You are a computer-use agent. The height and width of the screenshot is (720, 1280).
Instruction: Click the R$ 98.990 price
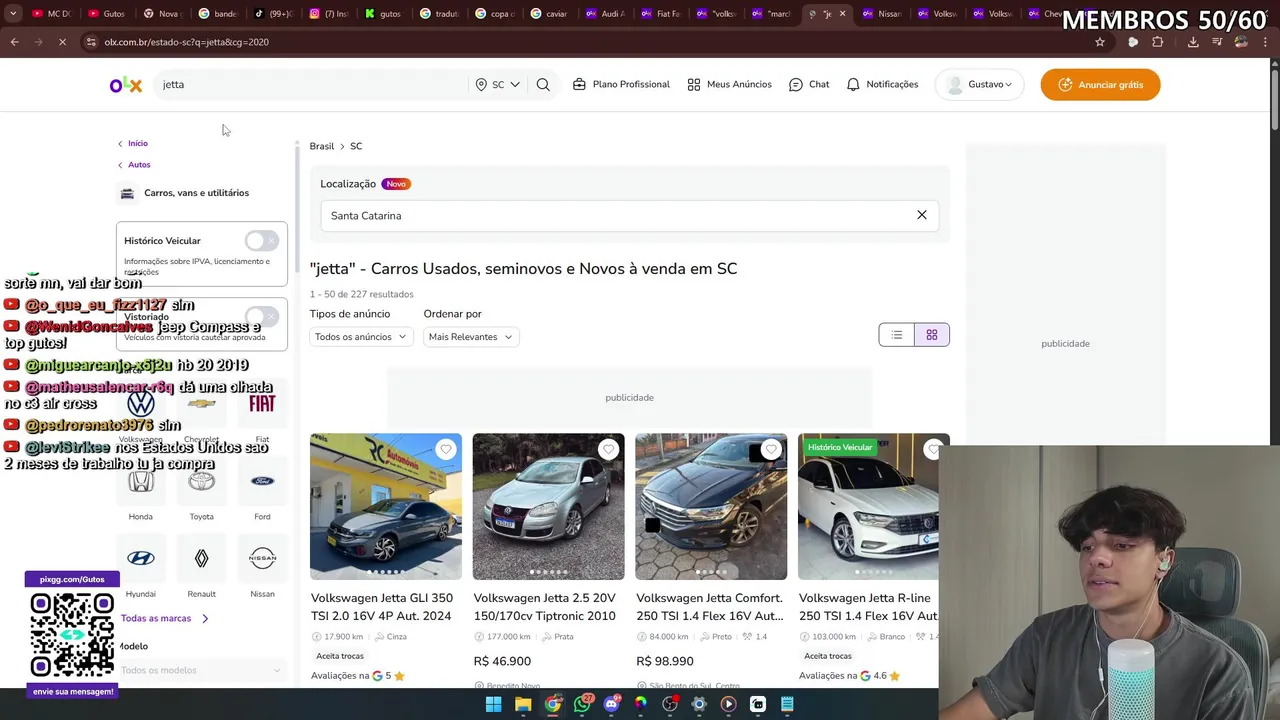tap(665, 661)
